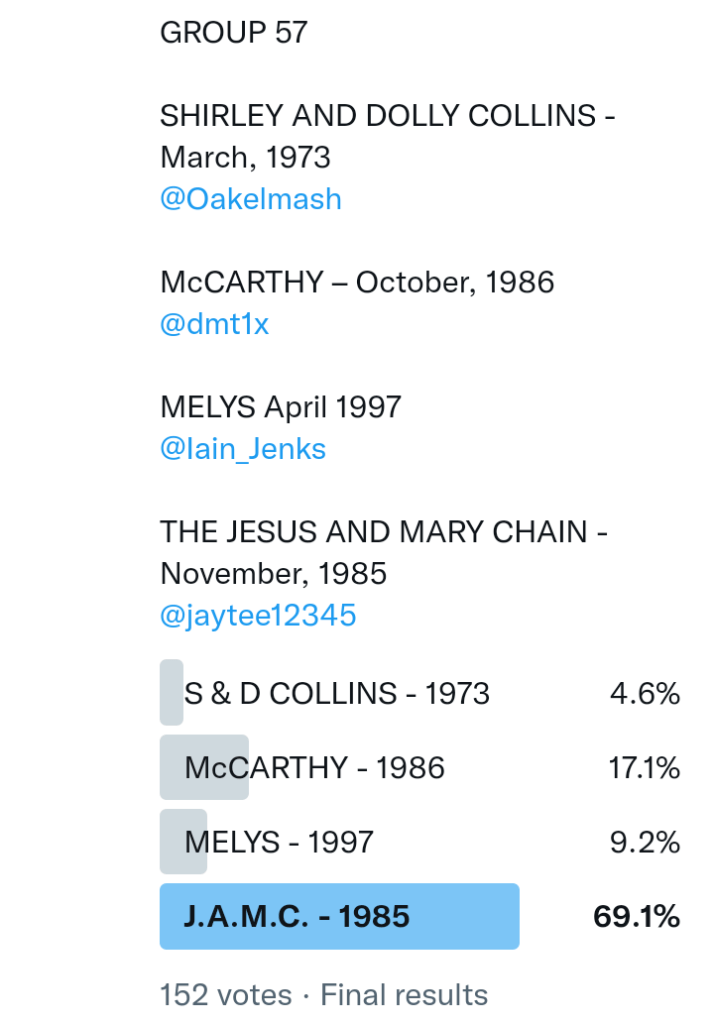Select the MELYS - 1997 poll option
This screenshot has width=714, height=1024.
(x=279, y=842)
